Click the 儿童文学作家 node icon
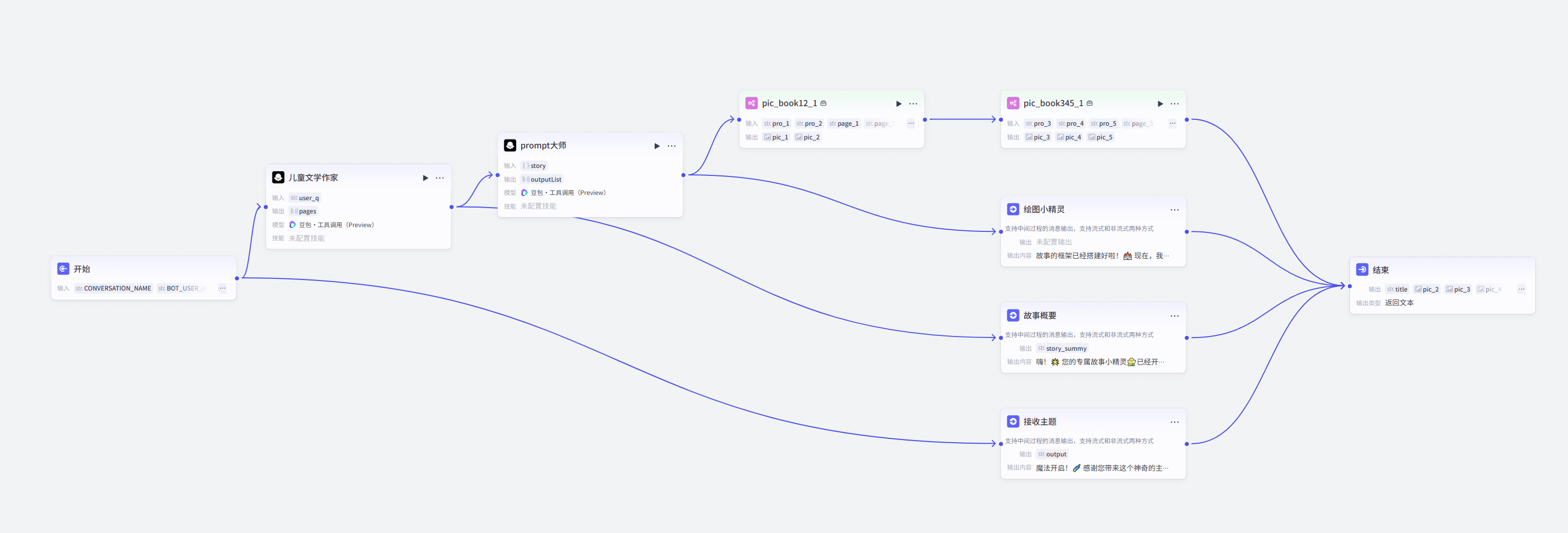 tap(278, 177)
